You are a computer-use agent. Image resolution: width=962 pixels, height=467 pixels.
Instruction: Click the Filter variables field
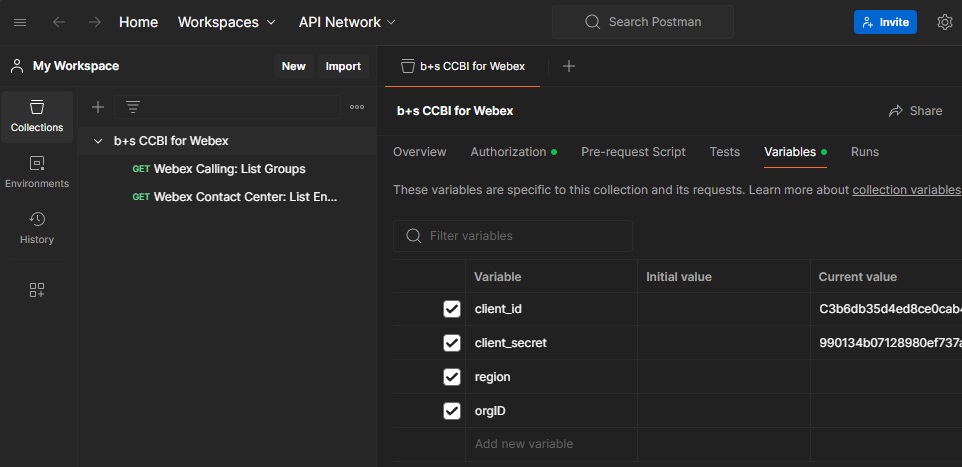[512, 236]
